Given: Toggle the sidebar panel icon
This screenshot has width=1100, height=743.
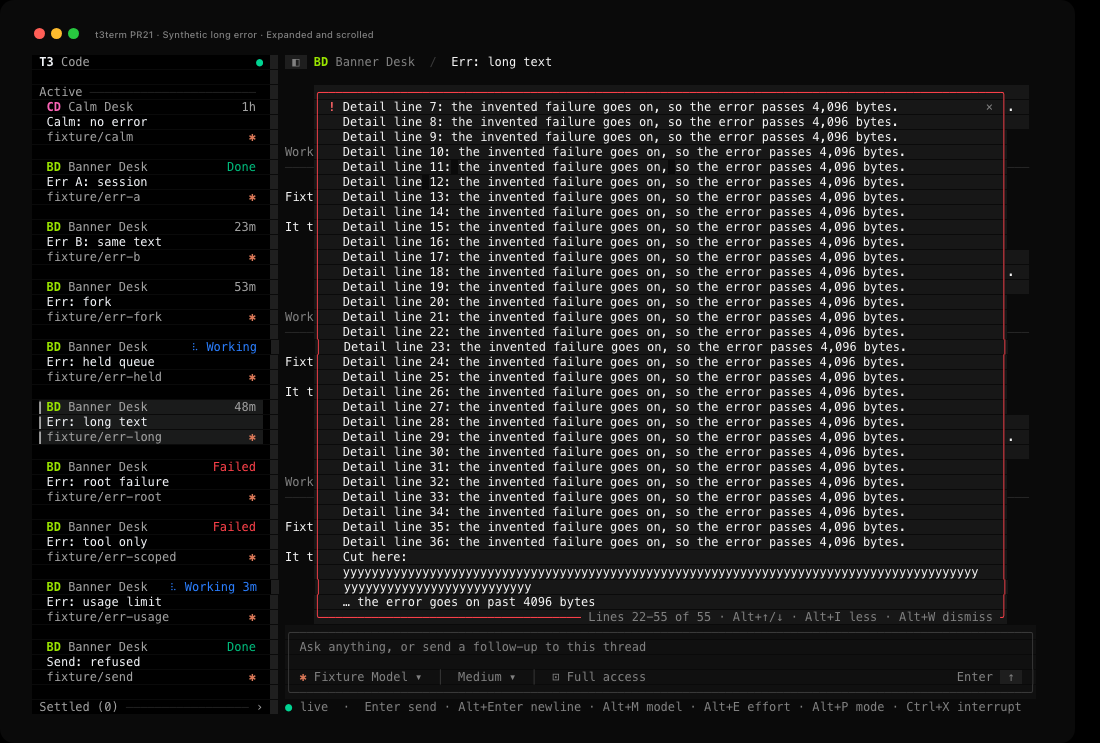Looking at the screenshot, I should [295, 62].
